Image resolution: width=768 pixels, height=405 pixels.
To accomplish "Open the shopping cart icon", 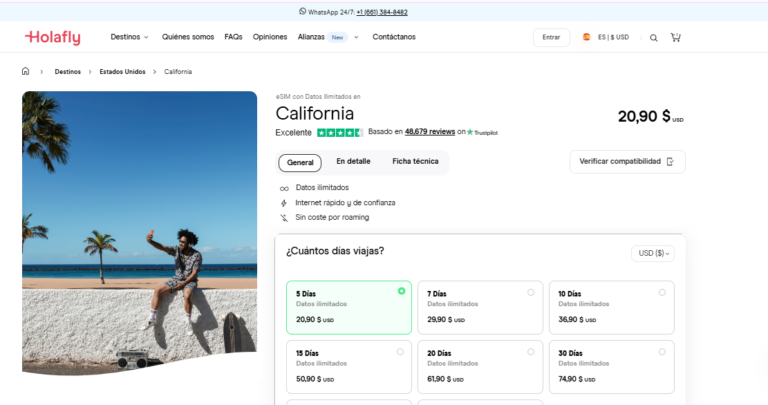I will (x=676, y=38).
